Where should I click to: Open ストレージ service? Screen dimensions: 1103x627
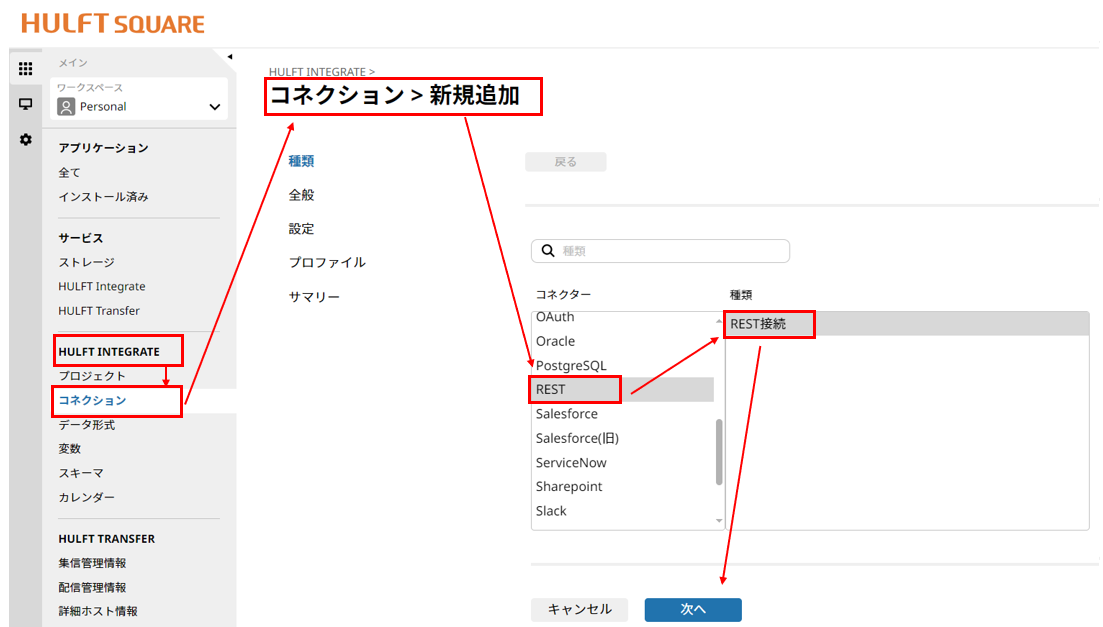point(87,262)
